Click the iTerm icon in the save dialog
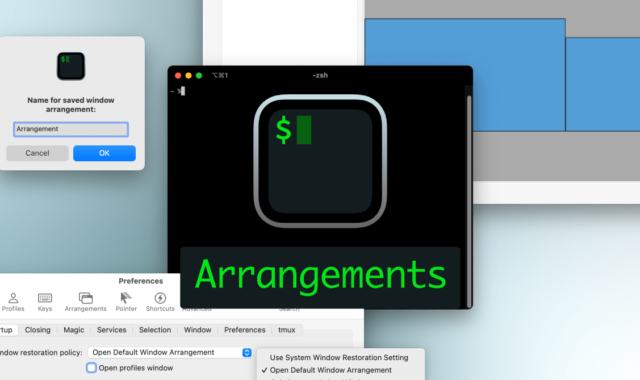Viewport: 640px width, 380px height. pos(71,66)
